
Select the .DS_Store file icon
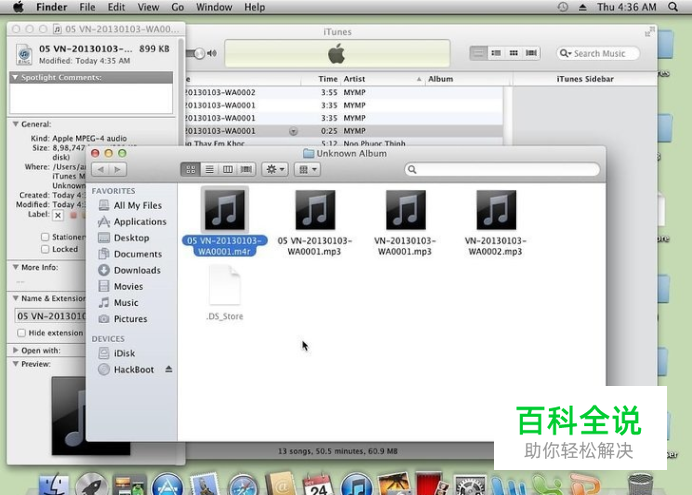point(225,285)
